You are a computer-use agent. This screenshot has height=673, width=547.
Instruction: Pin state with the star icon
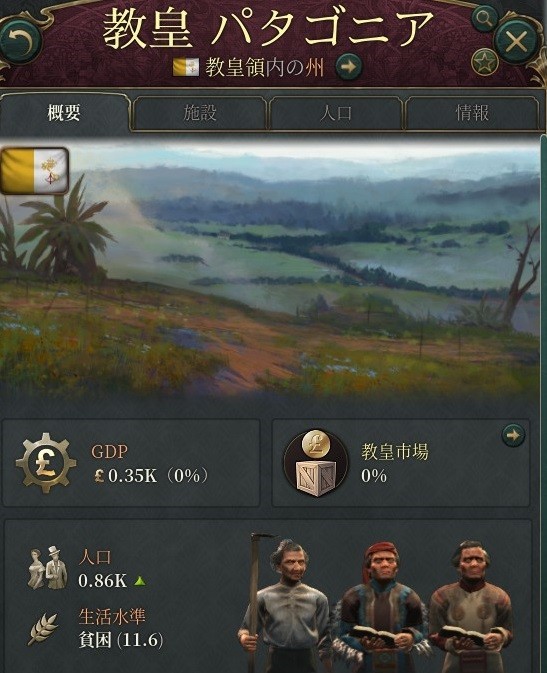pyautogui.click(x=484, y=63)
